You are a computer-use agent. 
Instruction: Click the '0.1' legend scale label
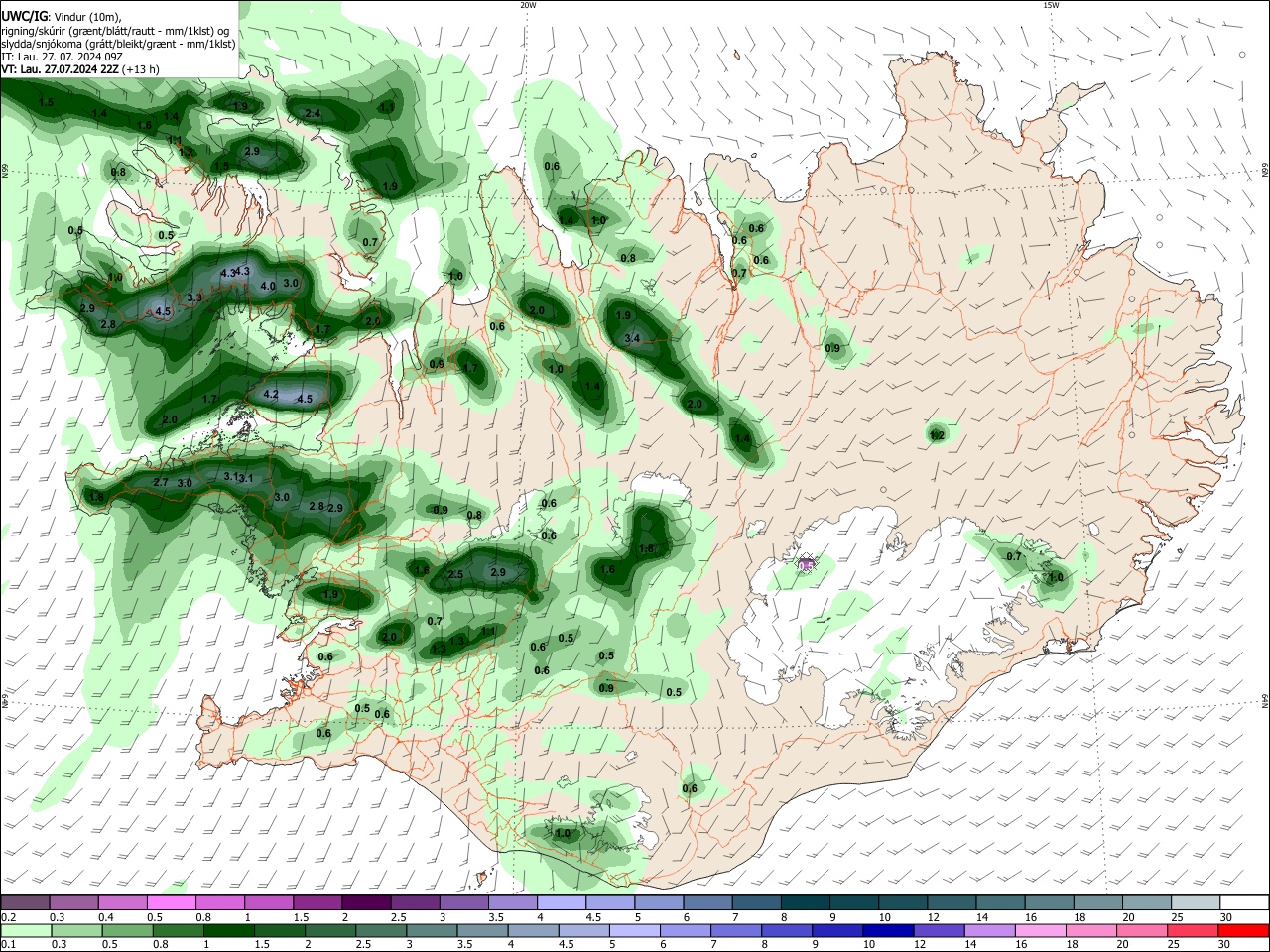coord(9,945)
